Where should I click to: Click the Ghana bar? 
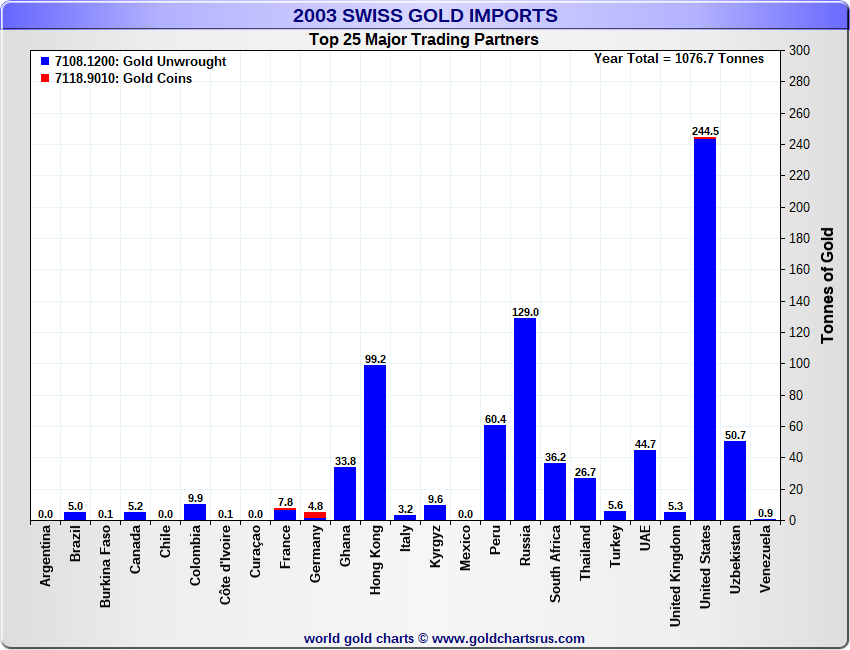[345, 494]
